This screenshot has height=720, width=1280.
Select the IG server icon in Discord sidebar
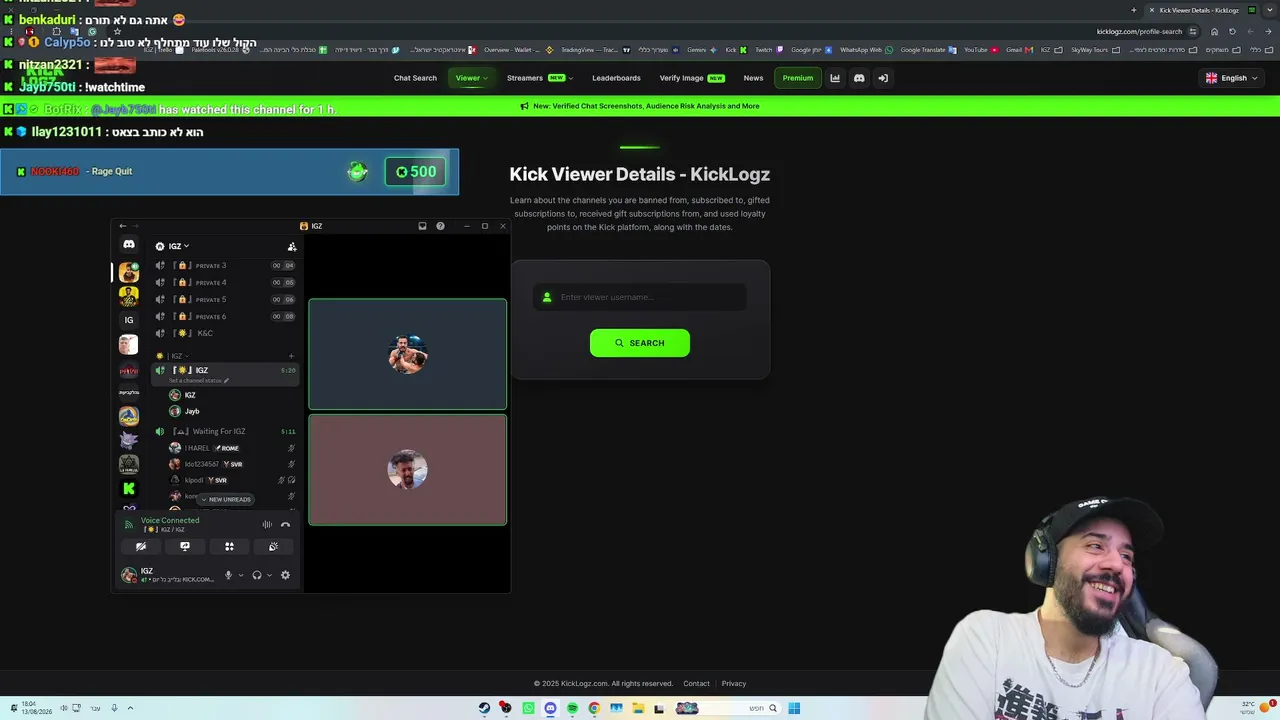pos(129,320)
